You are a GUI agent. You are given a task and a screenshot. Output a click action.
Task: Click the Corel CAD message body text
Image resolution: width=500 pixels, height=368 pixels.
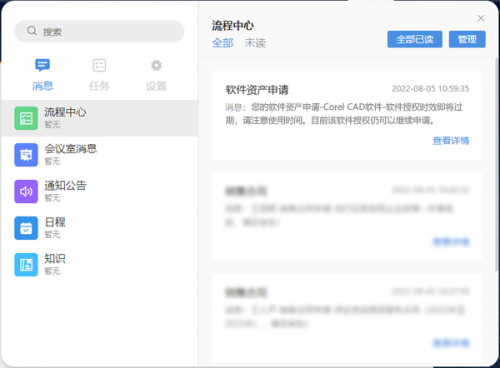click(344, 114)
